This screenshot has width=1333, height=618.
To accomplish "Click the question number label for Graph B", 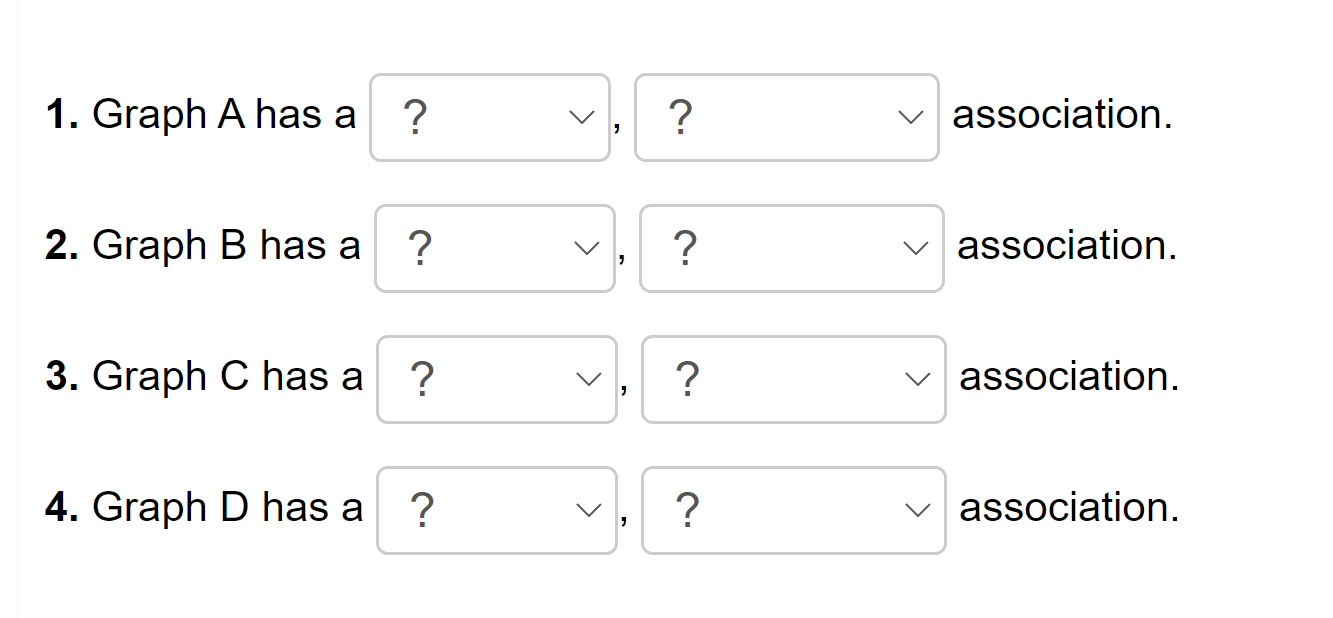I will 62,245.
